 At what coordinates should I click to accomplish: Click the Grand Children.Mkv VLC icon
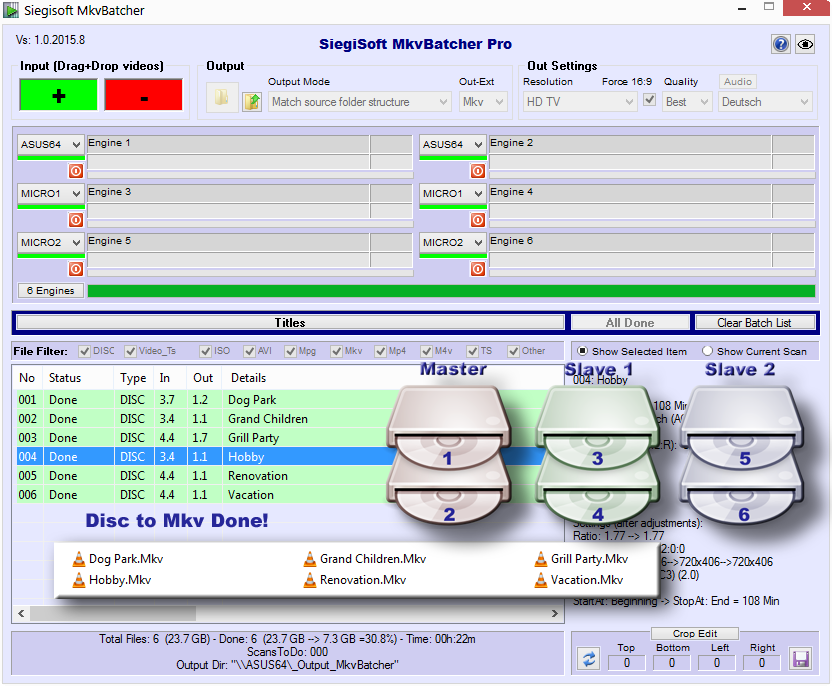[310, 559]
